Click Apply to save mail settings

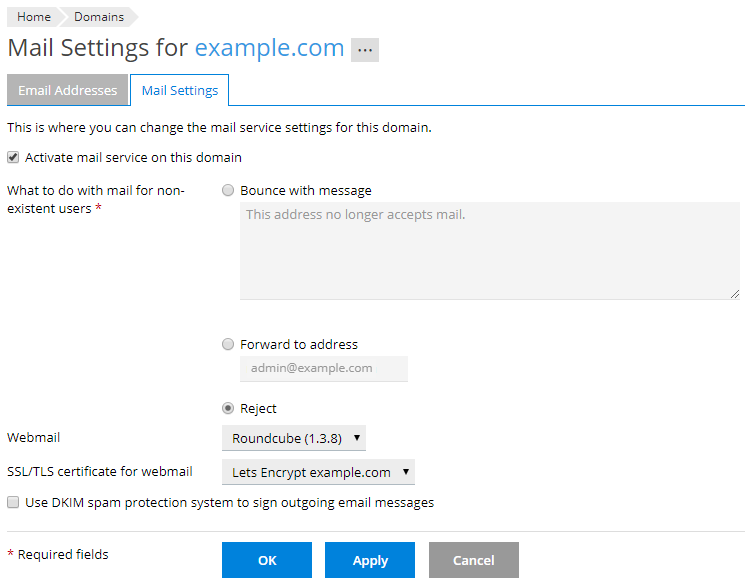pyautogui.click(x=370, y=560)
